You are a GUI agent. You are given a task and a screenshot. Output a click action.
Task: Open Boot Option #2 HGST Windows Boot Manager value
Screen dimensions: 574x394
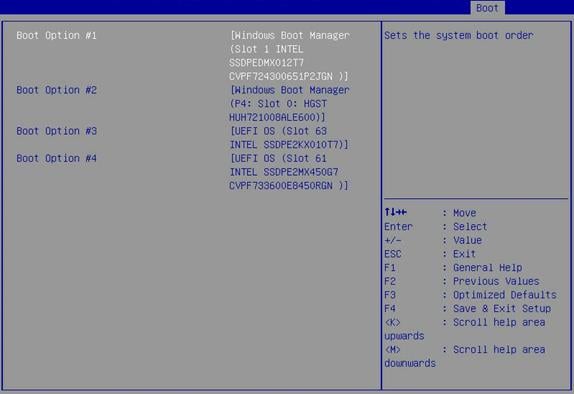290,104
